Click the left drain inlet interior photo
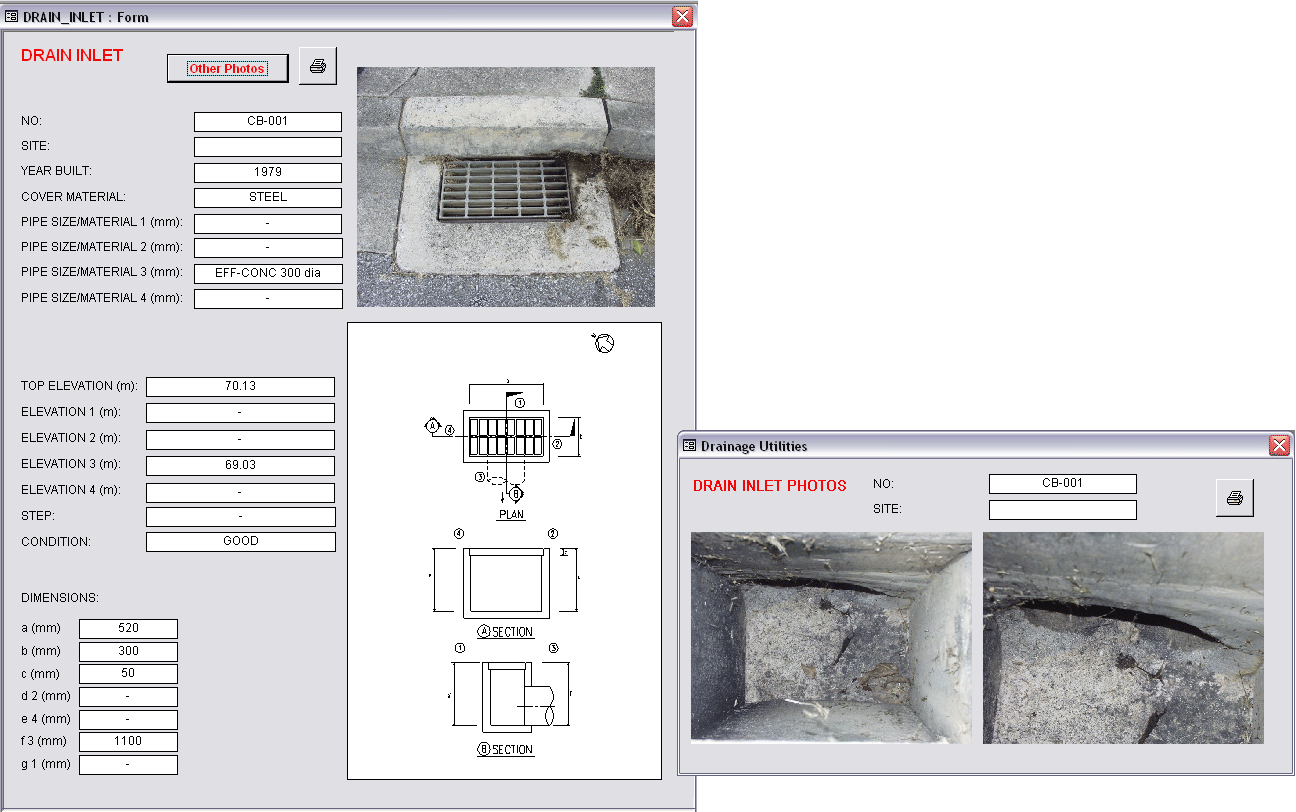Screen dimensions: 1296x812 [830, 637]
